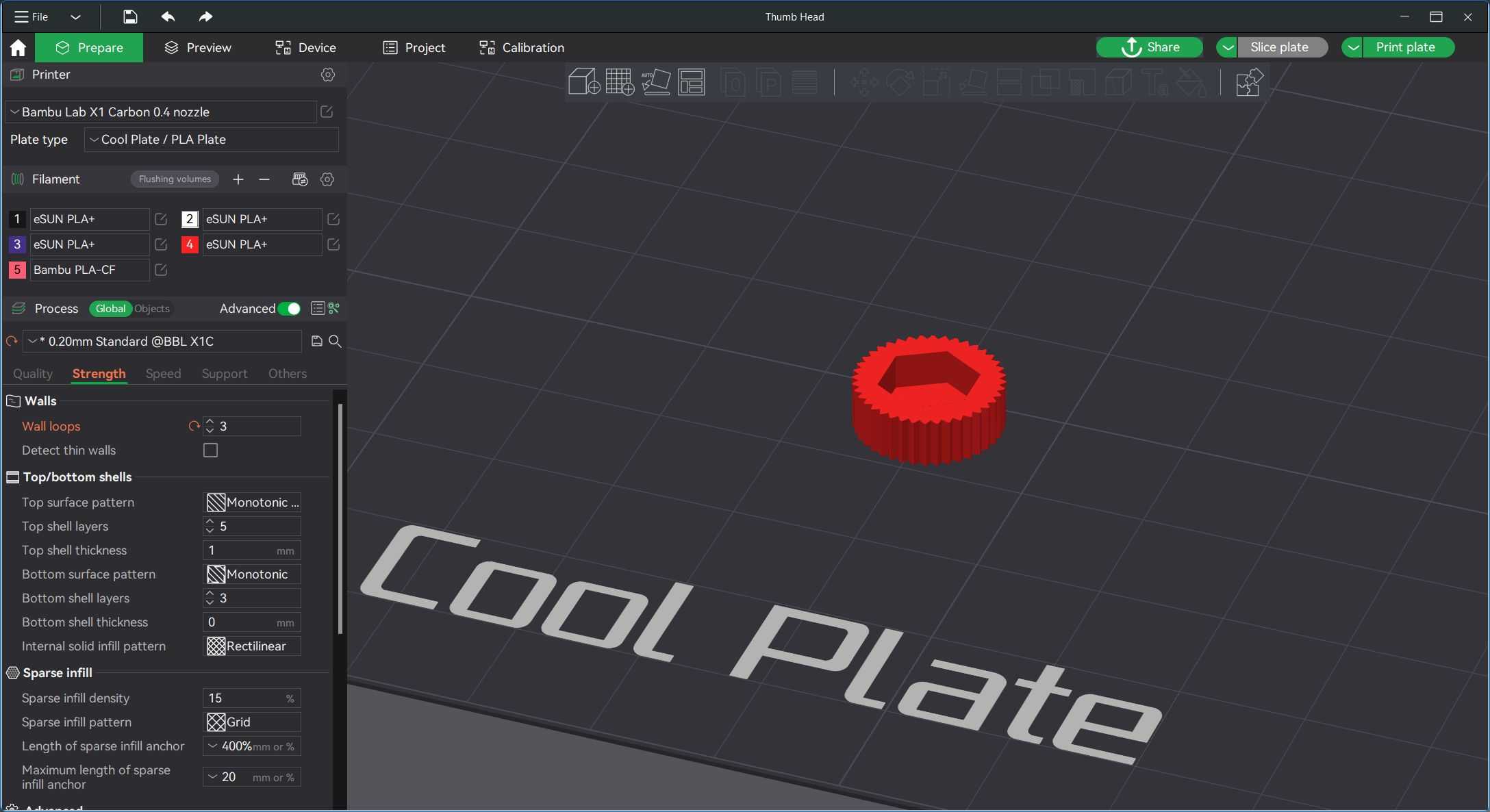Select the Global process mode
Image resolution: width=1490 pixels, height=812 pixels.
pos(110,309)
